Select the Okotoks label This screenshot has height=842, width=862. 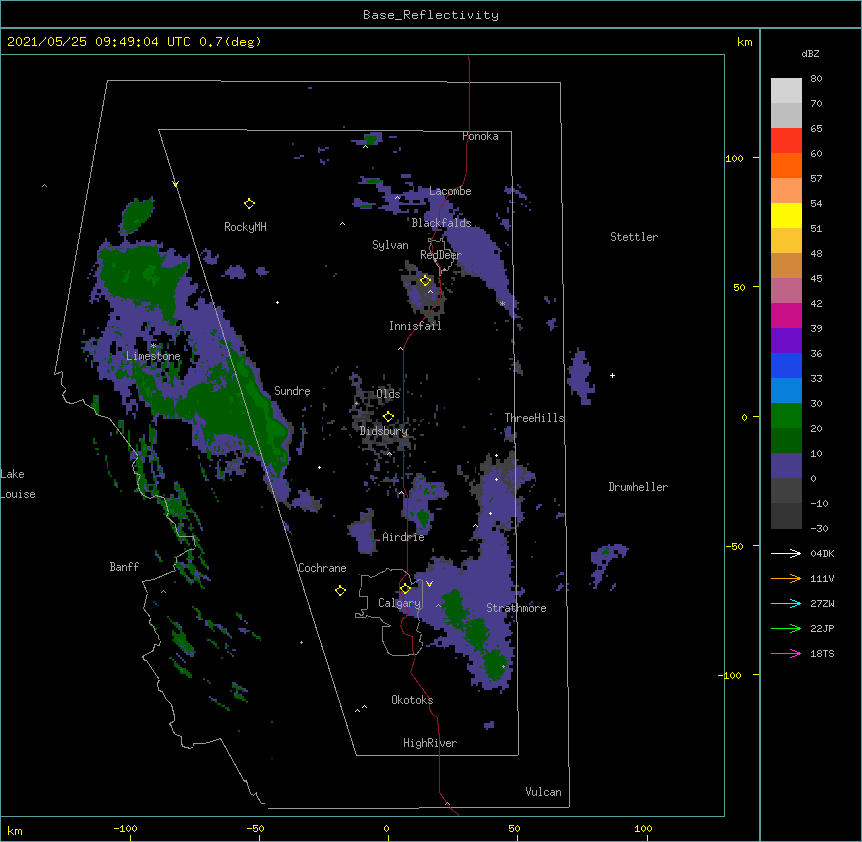click(x=412, y=700)
